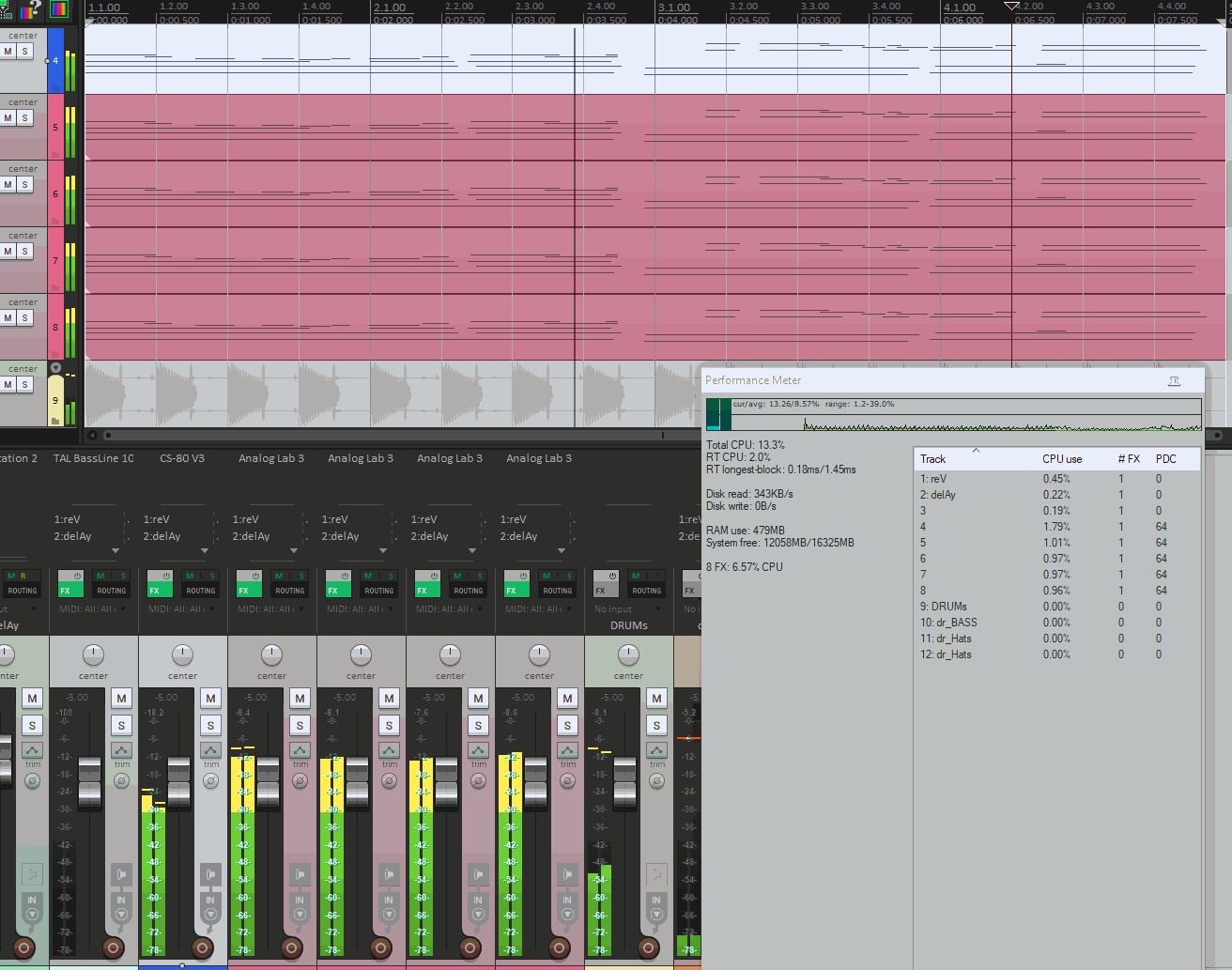Pin the Performance Meter window
Screen dimensions: 1232x970
point(1174,380)
